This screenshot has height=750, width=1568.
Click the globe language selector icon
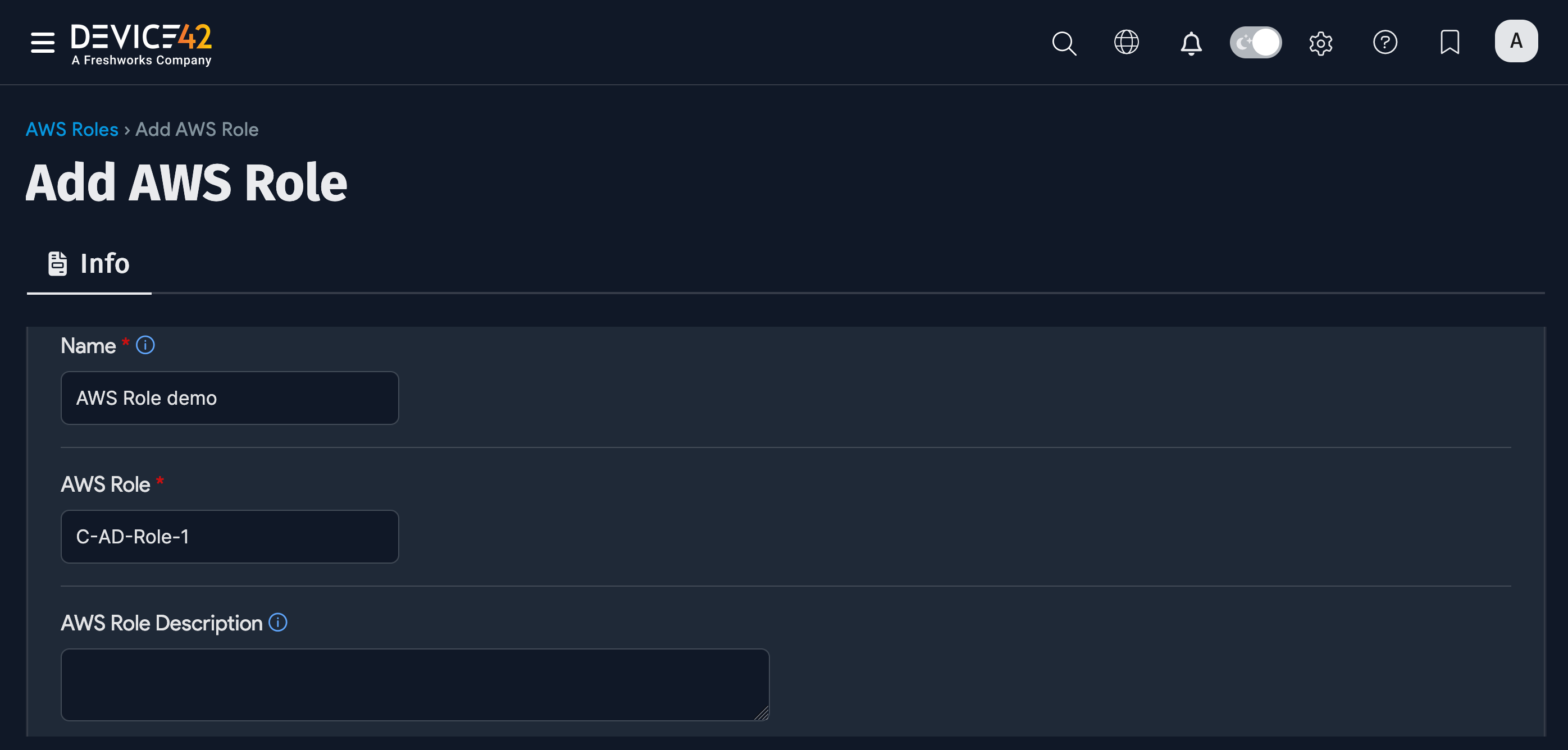click(1127, 43)
